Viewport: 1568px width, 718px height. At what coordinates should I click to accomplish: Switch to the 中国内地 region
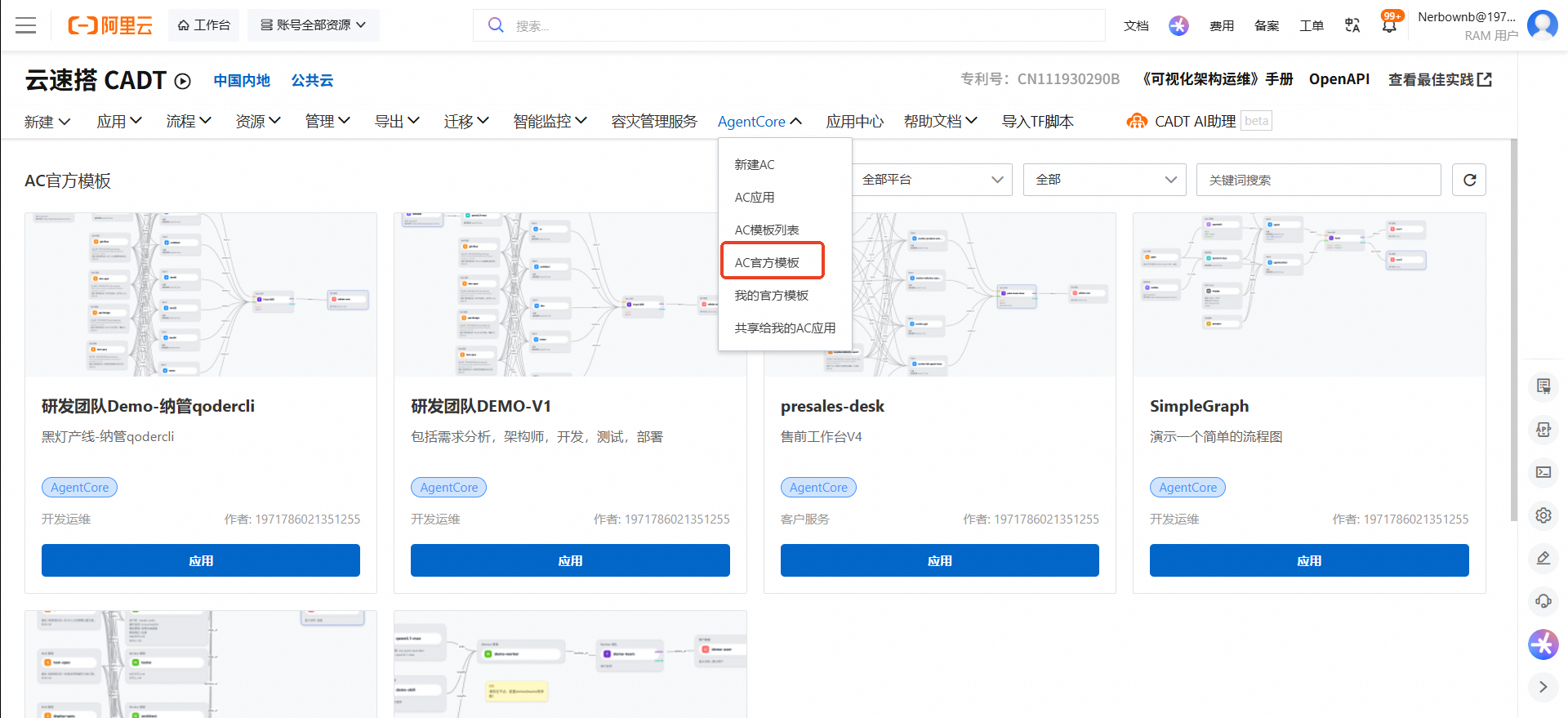click(242, 81)
